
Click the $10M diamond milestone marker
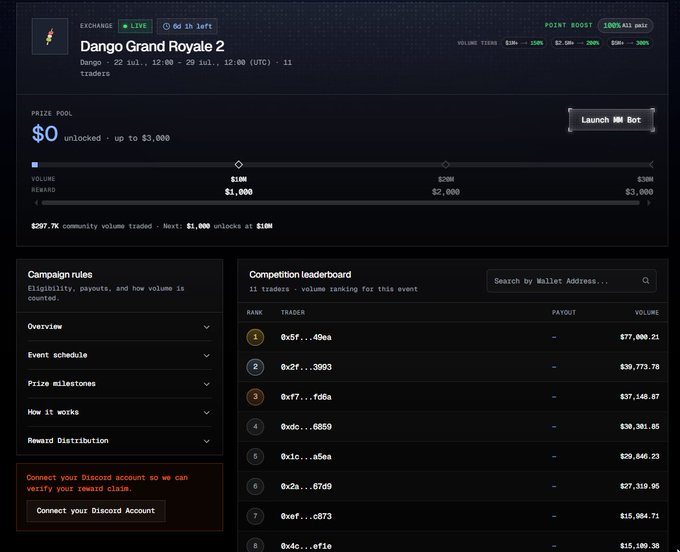pos(239,164)
